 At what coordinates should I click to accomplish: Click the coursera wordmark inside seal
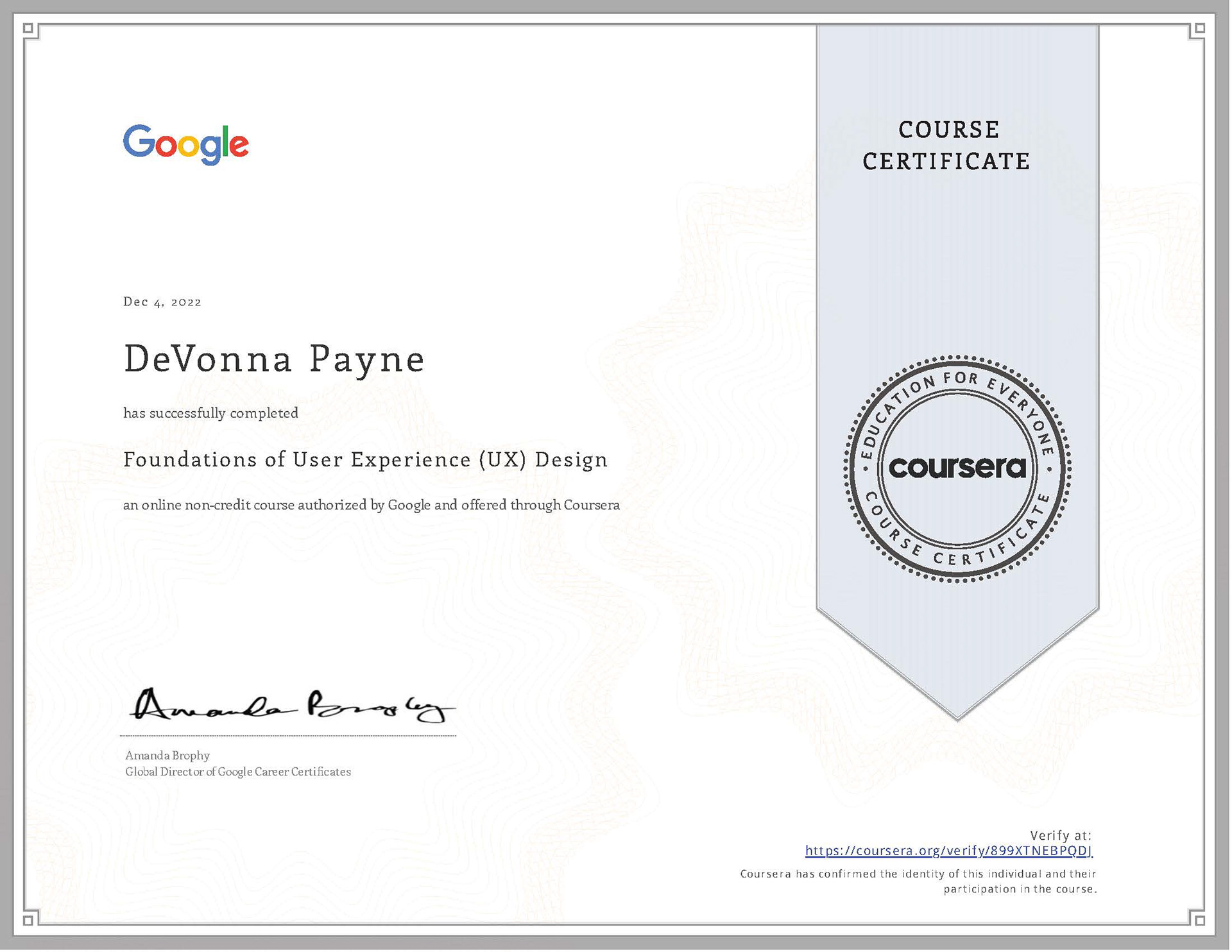(x=957, y=468)
